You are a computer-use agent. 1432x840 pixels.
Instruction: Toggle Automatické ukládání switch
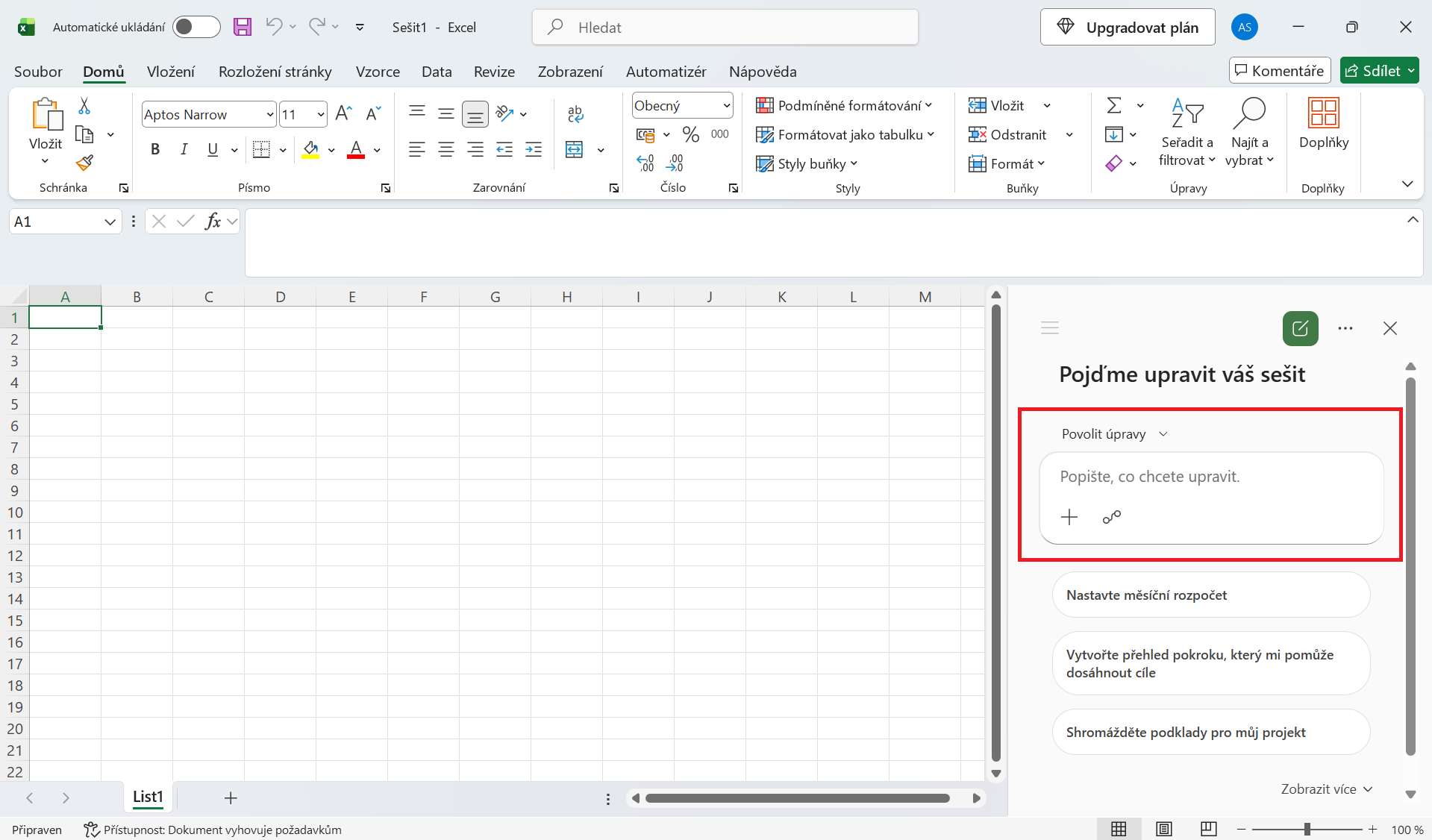196,28
